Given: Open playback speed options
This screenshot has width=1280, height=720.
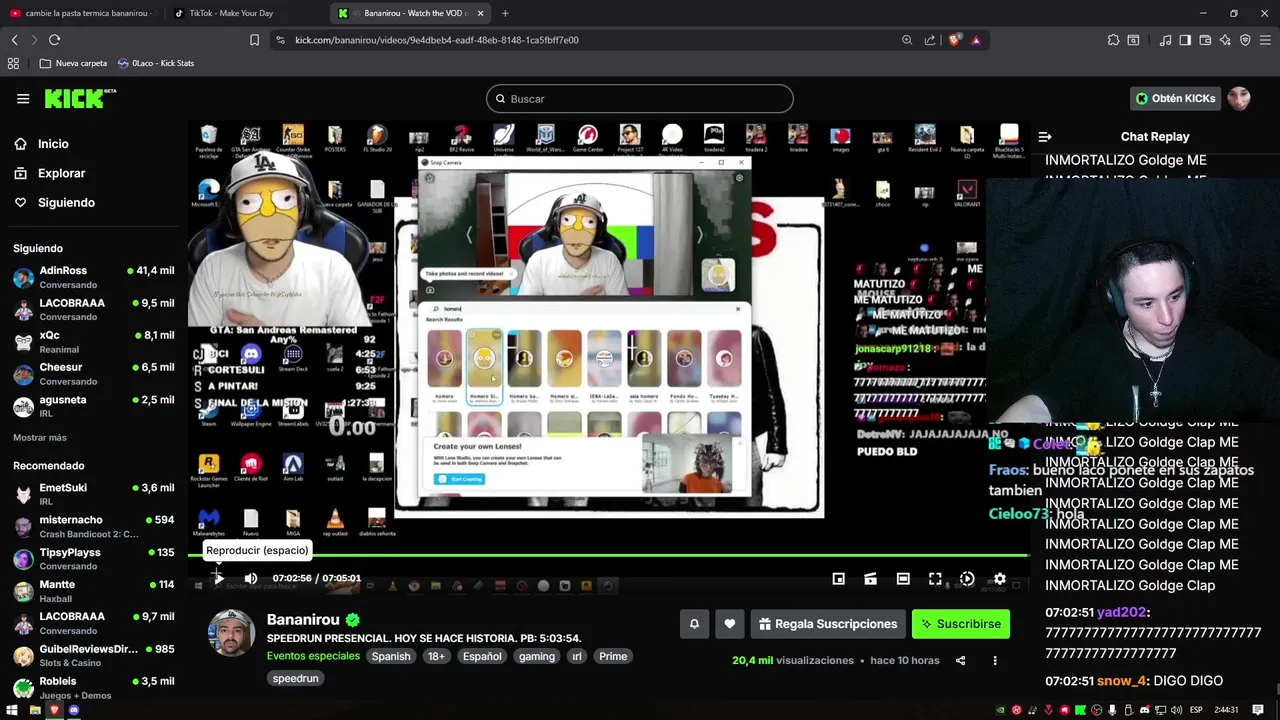Looking at the screenshot, I should (x=967, y=578).
